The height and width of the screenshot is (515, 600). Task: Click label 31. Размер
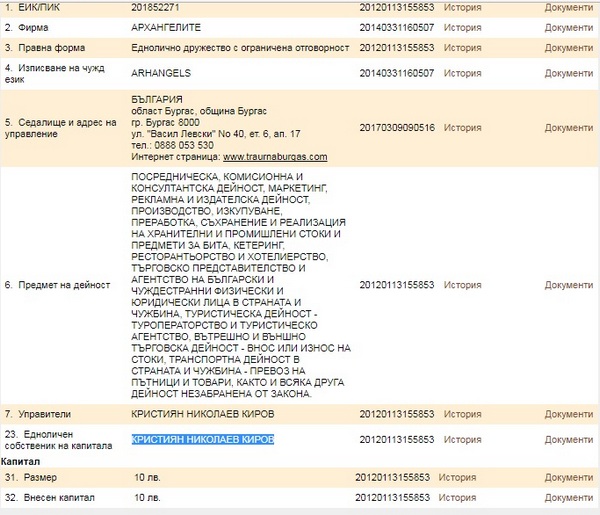[x=31, y=478]
